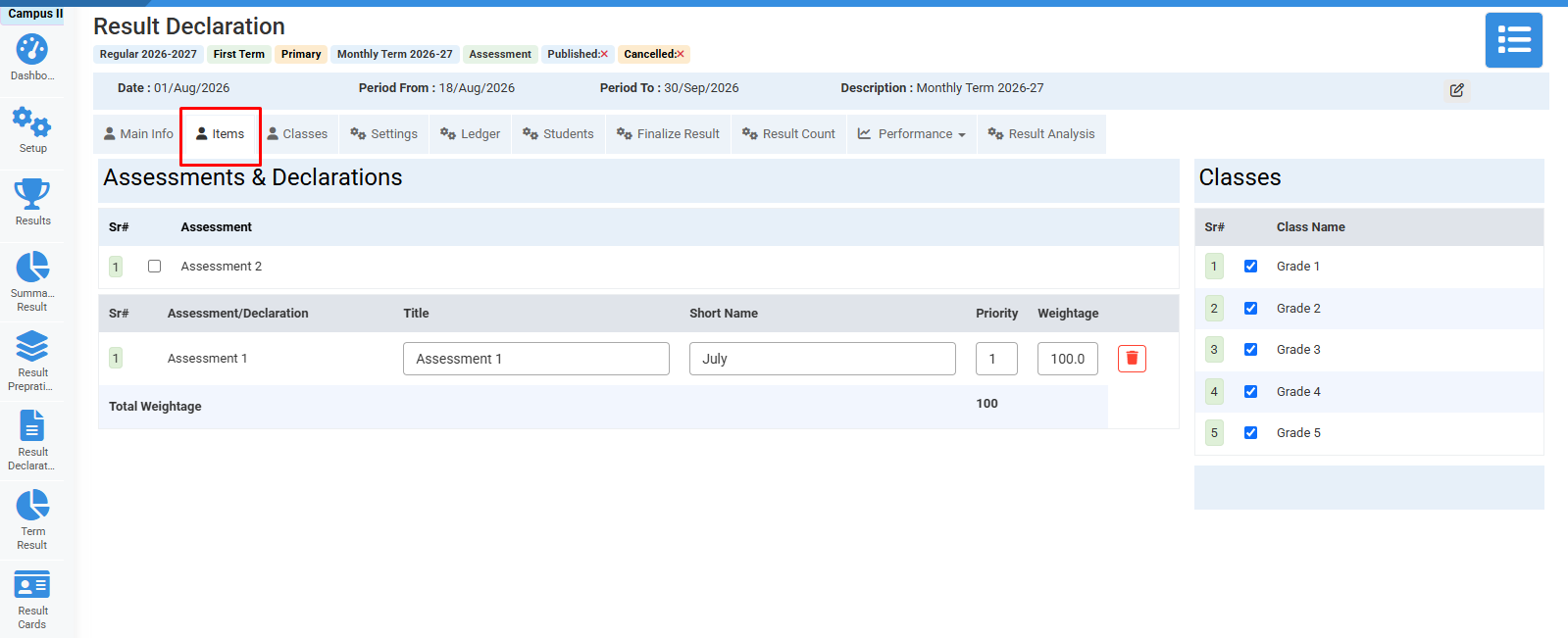Click the Date 01/Aug/2026 text

point(174,88)
